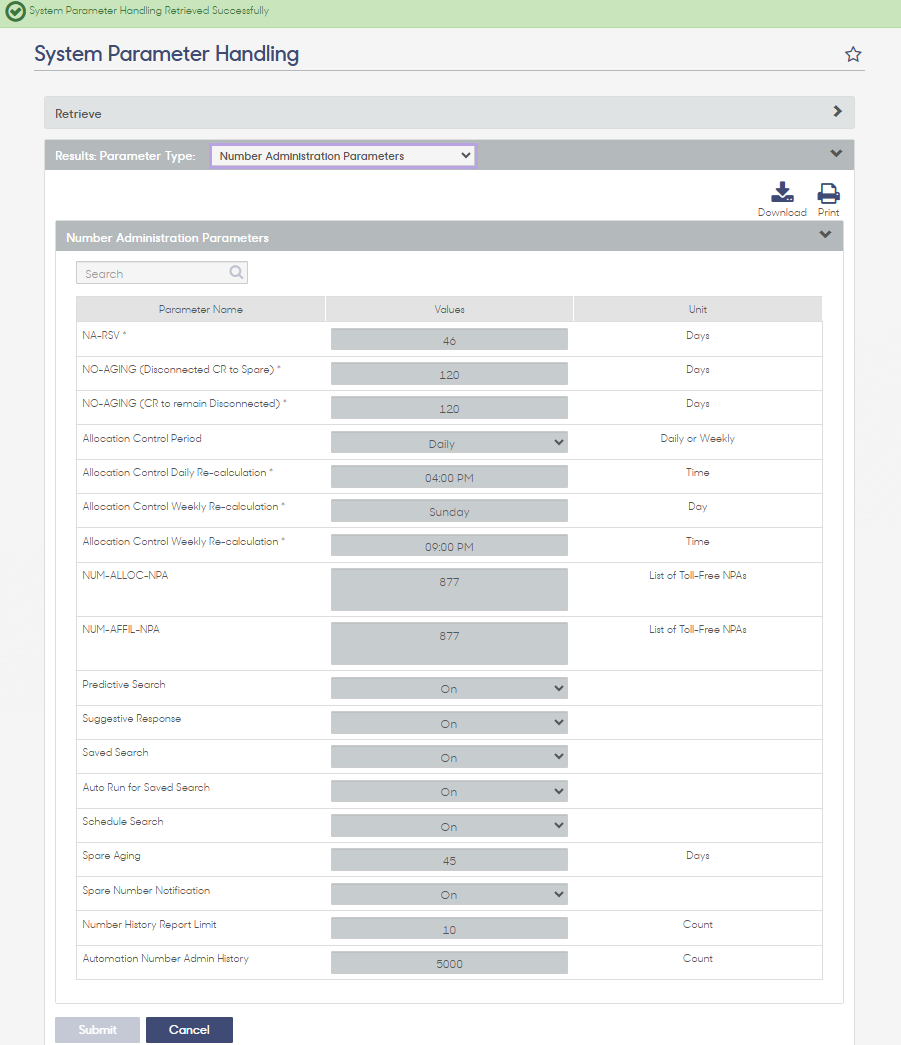Open the Parameter Type dropdown
Screen dimensions: 901x1045
click(x=343, y=156)
